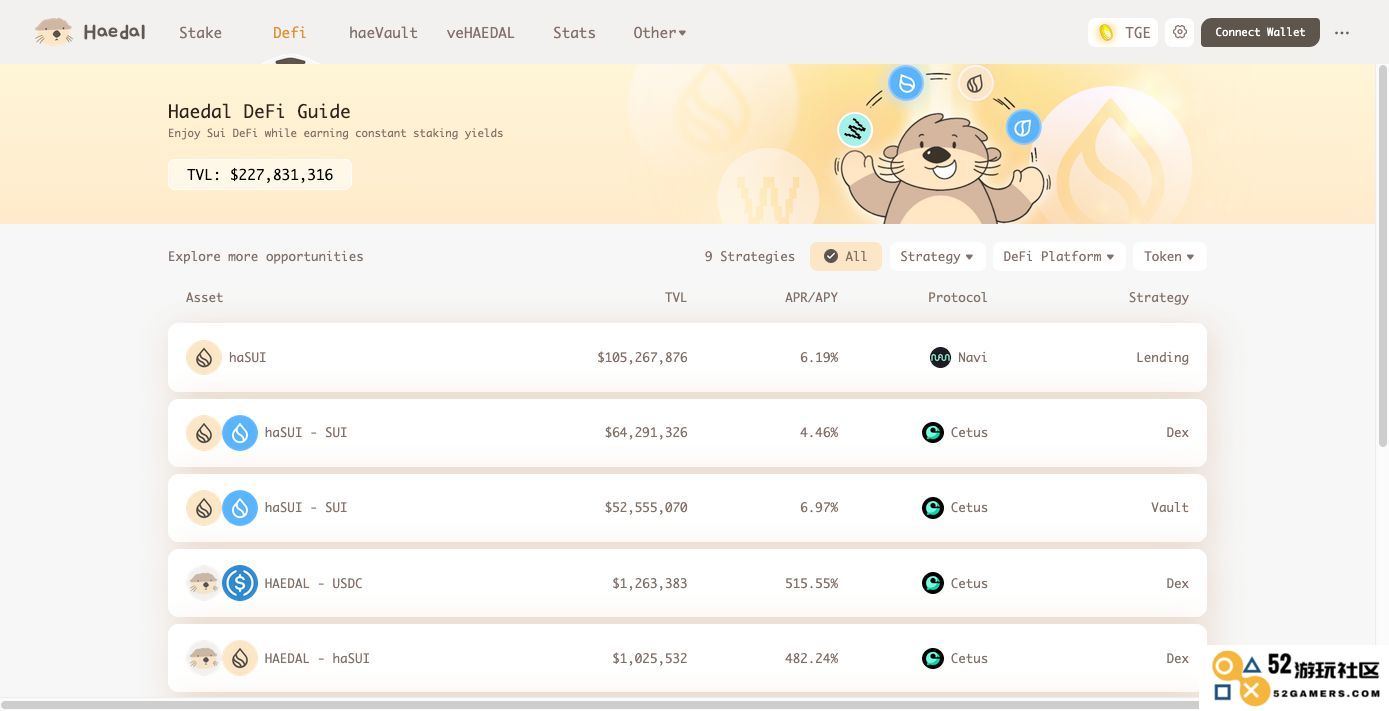1389x711 pixels.
Task: Click the 9 Strategies count text
Action: 750,256
